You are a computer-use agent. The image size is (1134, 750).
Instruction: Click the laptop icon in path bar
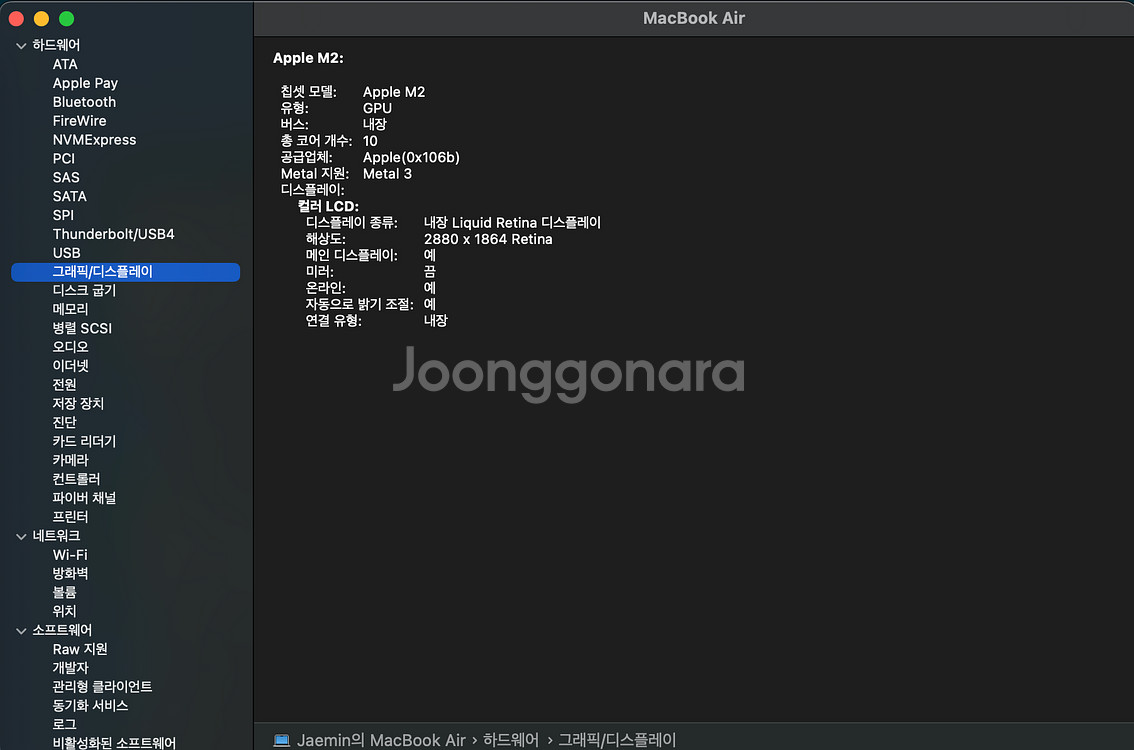pyautogui.click(x=281, y=740)
